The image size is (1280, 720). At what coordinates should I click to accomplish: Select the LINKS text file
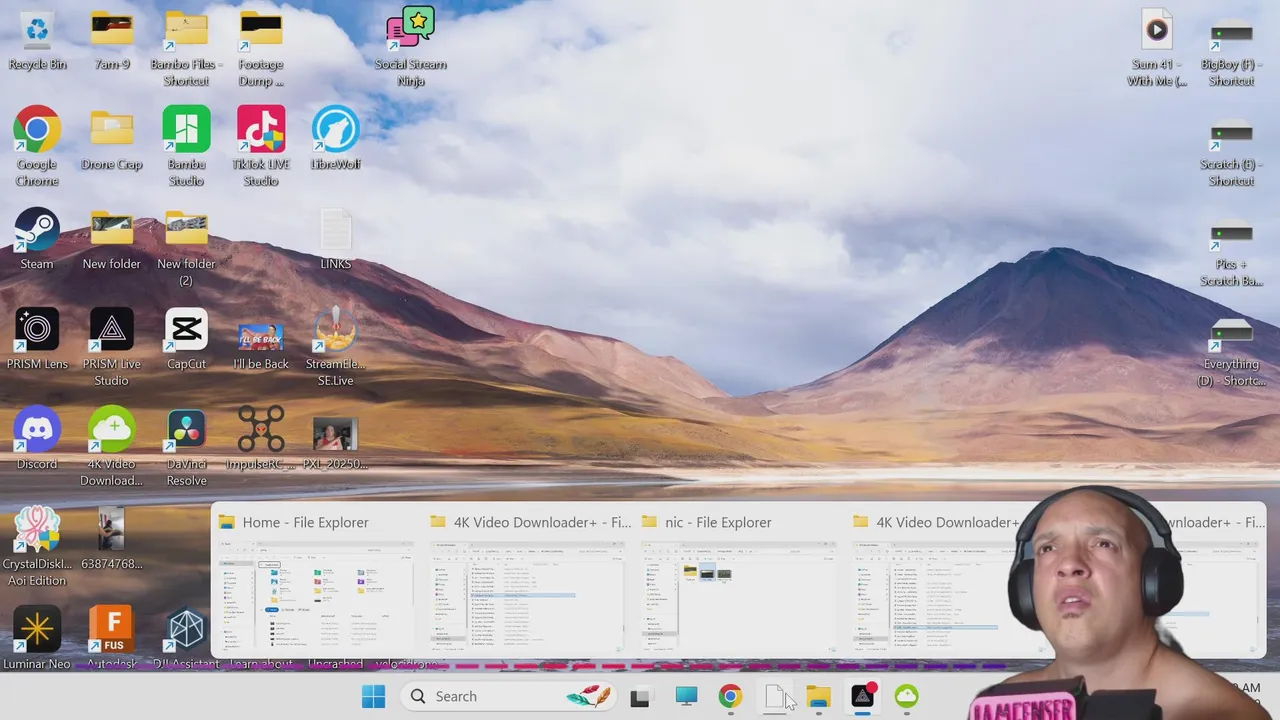pyautogui.click(x=336, y=239)
